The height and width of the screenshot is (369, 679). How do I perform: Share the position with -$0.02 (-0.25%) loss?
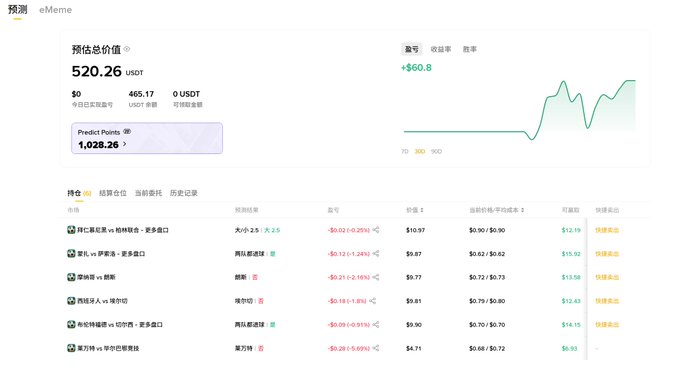(376, 230)
